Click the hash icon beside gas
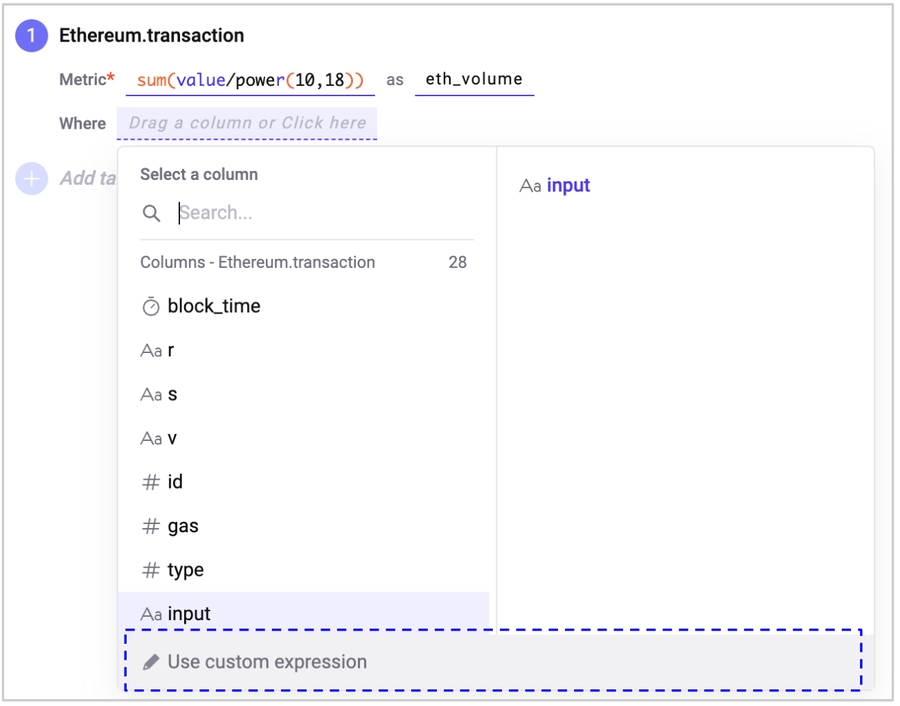Viewport: 900px width, 706px height. [x=151, y=526]
